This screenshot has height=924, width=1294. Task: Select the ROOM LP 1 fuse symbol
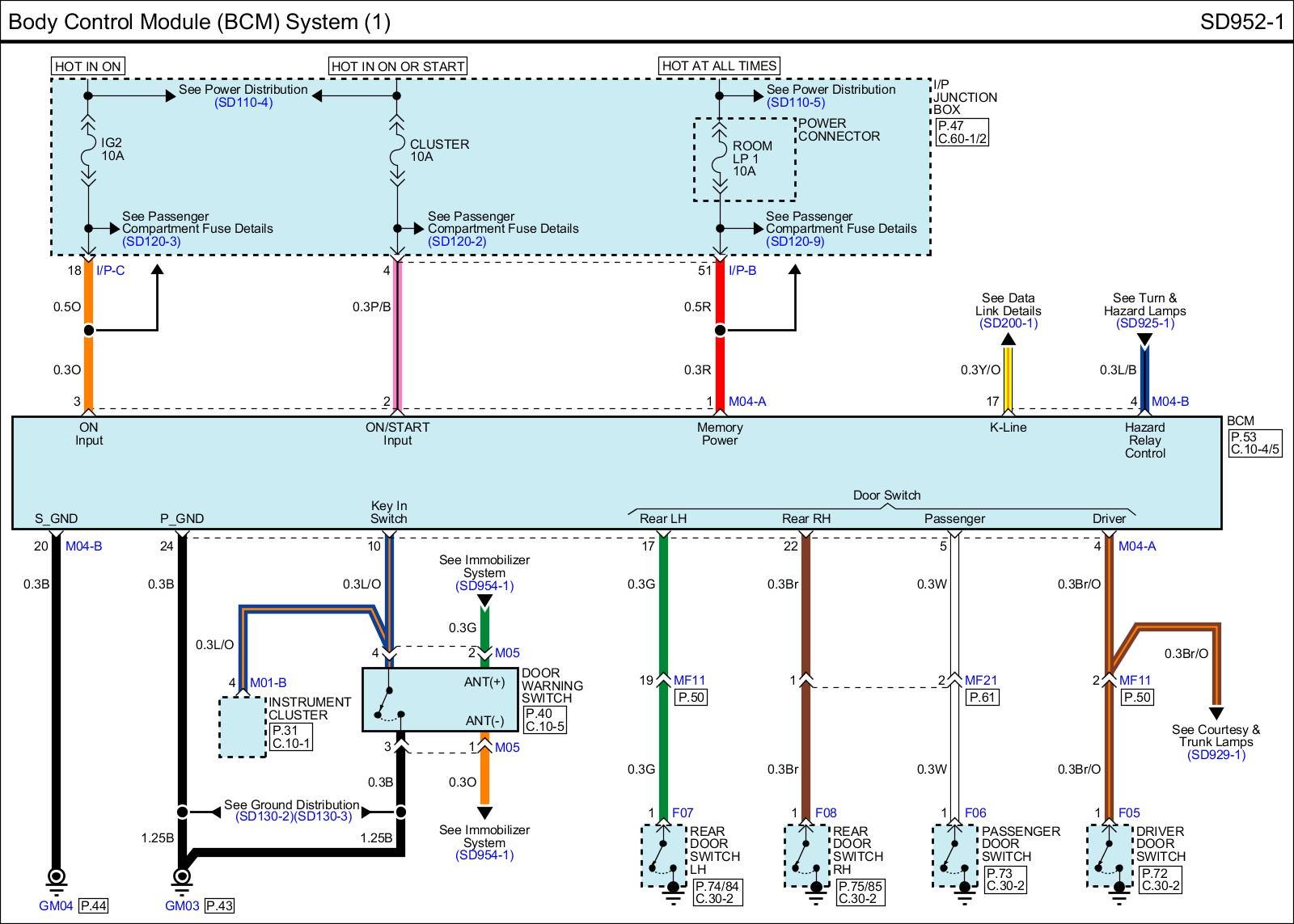tap(719, 159)
